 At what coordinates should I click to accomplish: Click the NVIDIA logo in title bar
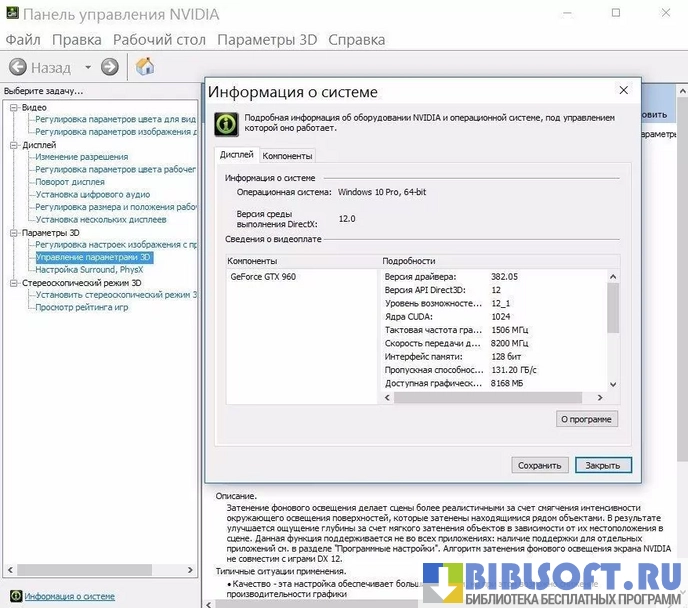coord(10,15)
